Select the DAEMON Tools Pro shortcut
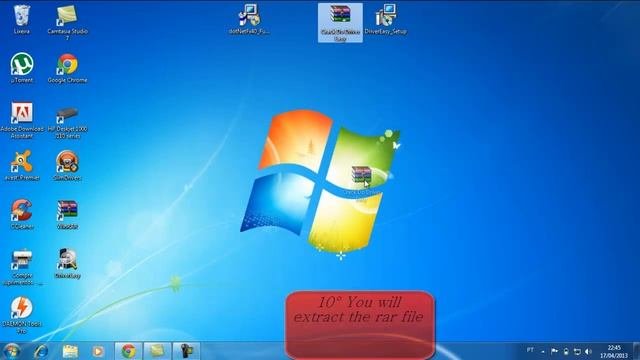The image size is (640, 360). click(x=22, y=316)
